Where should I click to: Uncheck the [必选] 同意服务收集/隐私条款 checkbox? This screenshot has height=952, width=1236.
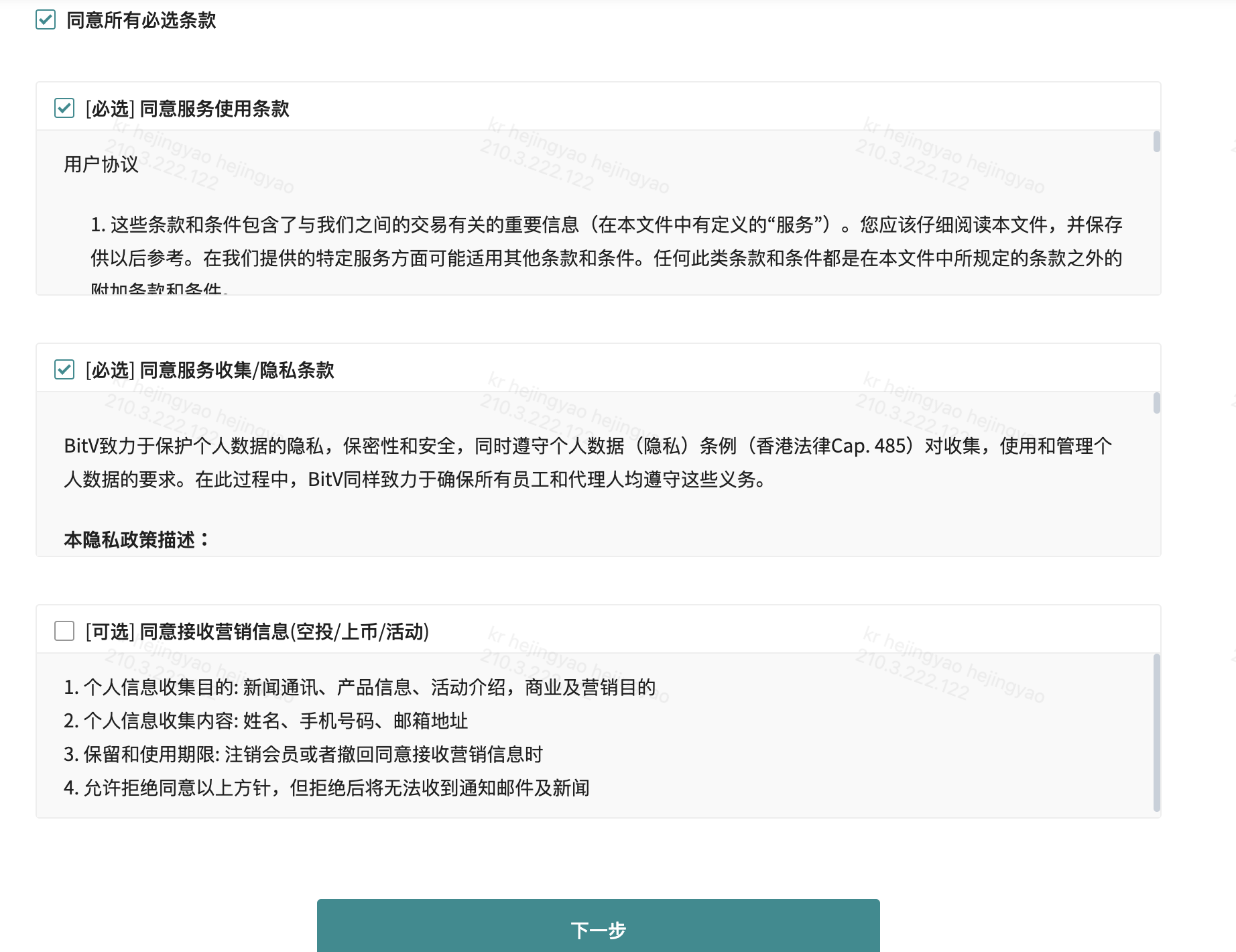64,369
